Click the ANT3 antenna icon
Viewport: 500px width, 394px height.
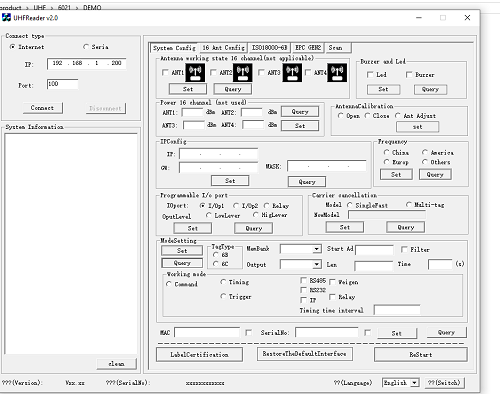coord(292,72)
